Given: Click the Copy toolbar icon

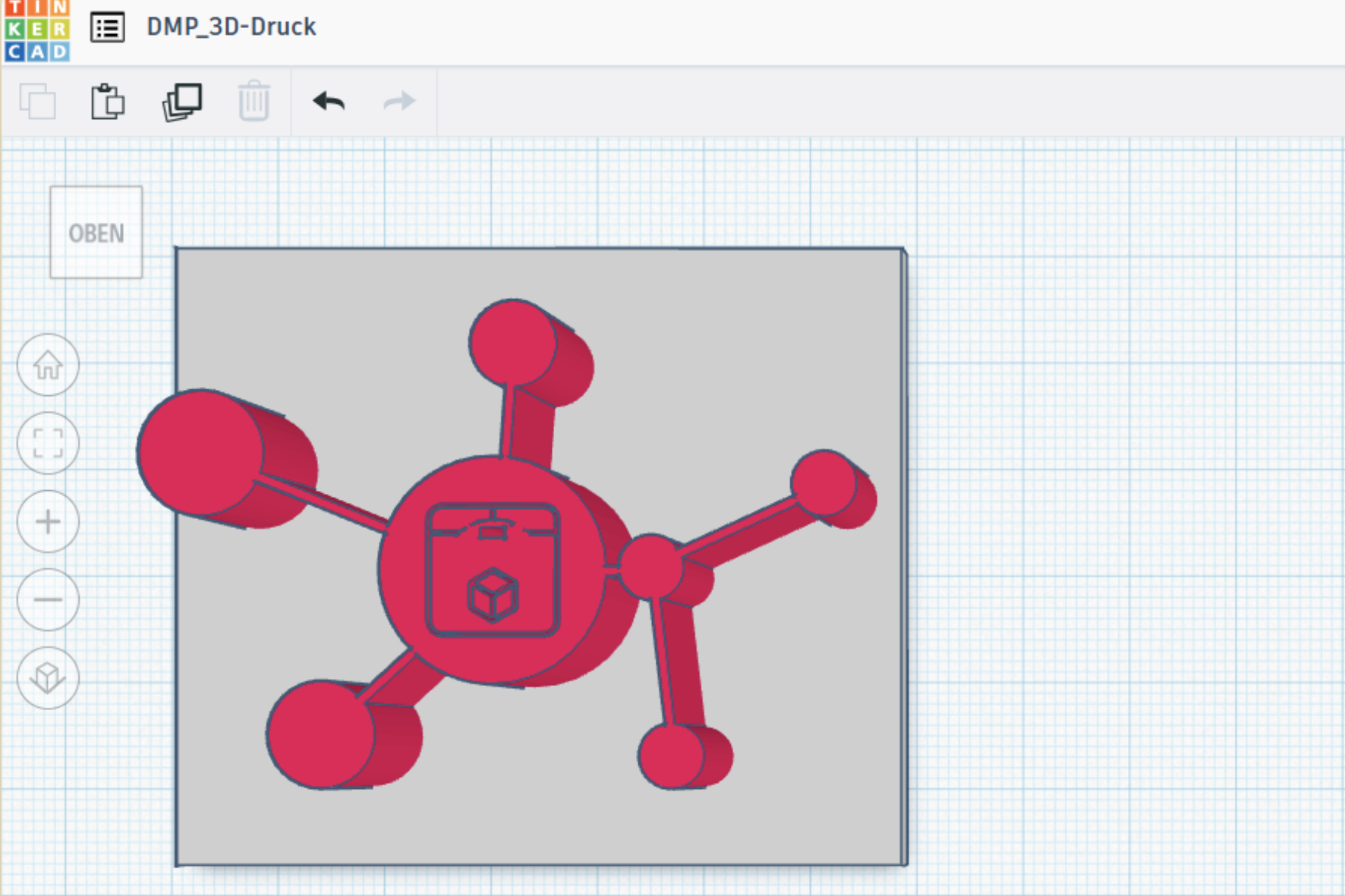Looking at the screenshot, I should pyautogui.click(x=37, y=101).
